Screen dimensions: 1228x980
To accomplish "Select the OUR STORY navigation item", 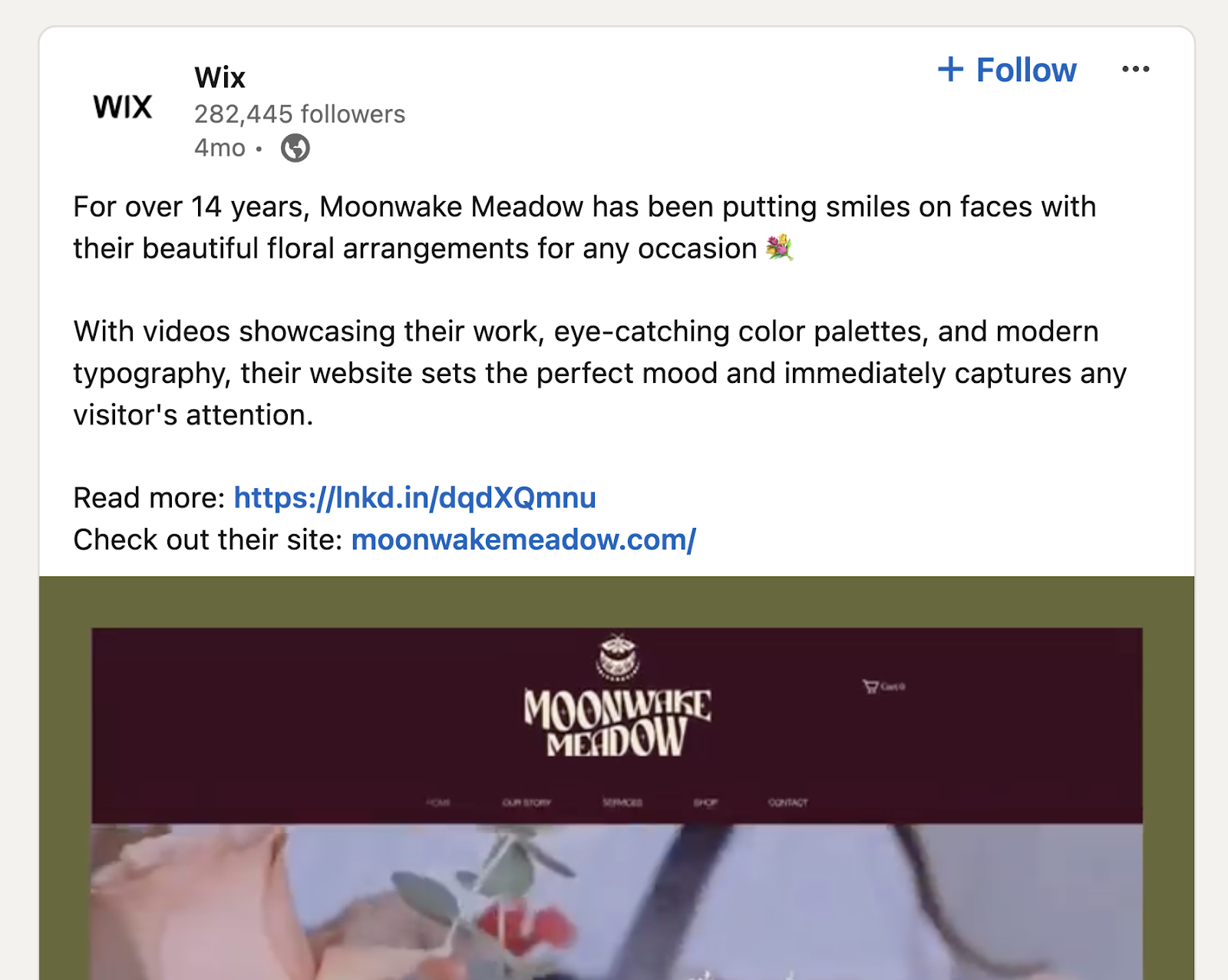I will click(527, 803).
